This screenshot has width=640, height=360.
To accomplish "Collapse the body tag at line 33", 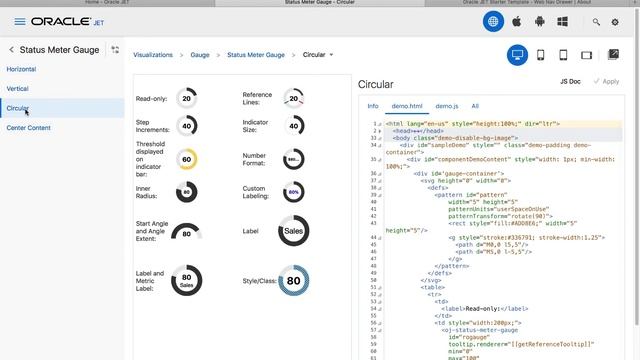I will 380,138.
